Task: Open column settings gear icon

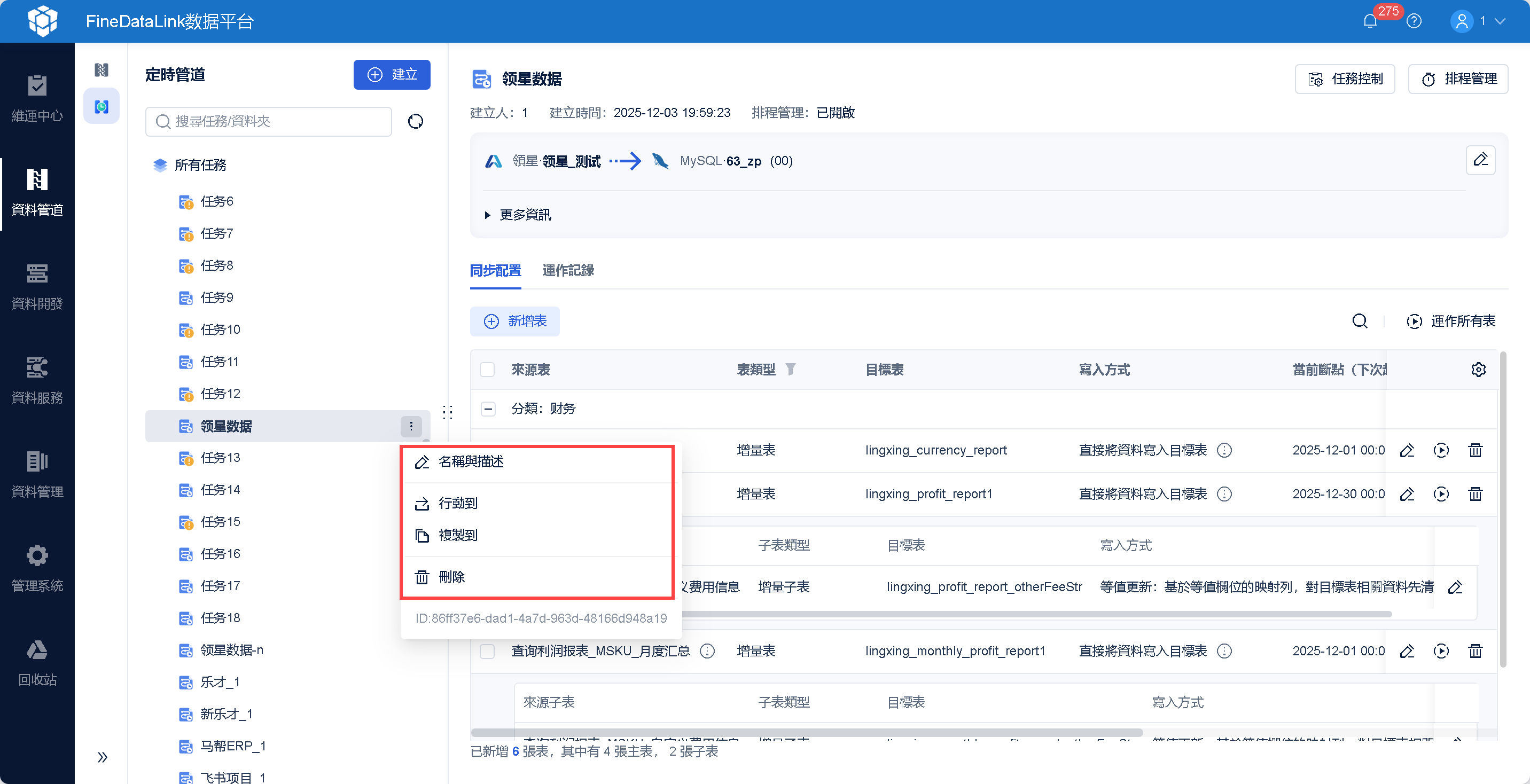Action: tap(1478, 370)
